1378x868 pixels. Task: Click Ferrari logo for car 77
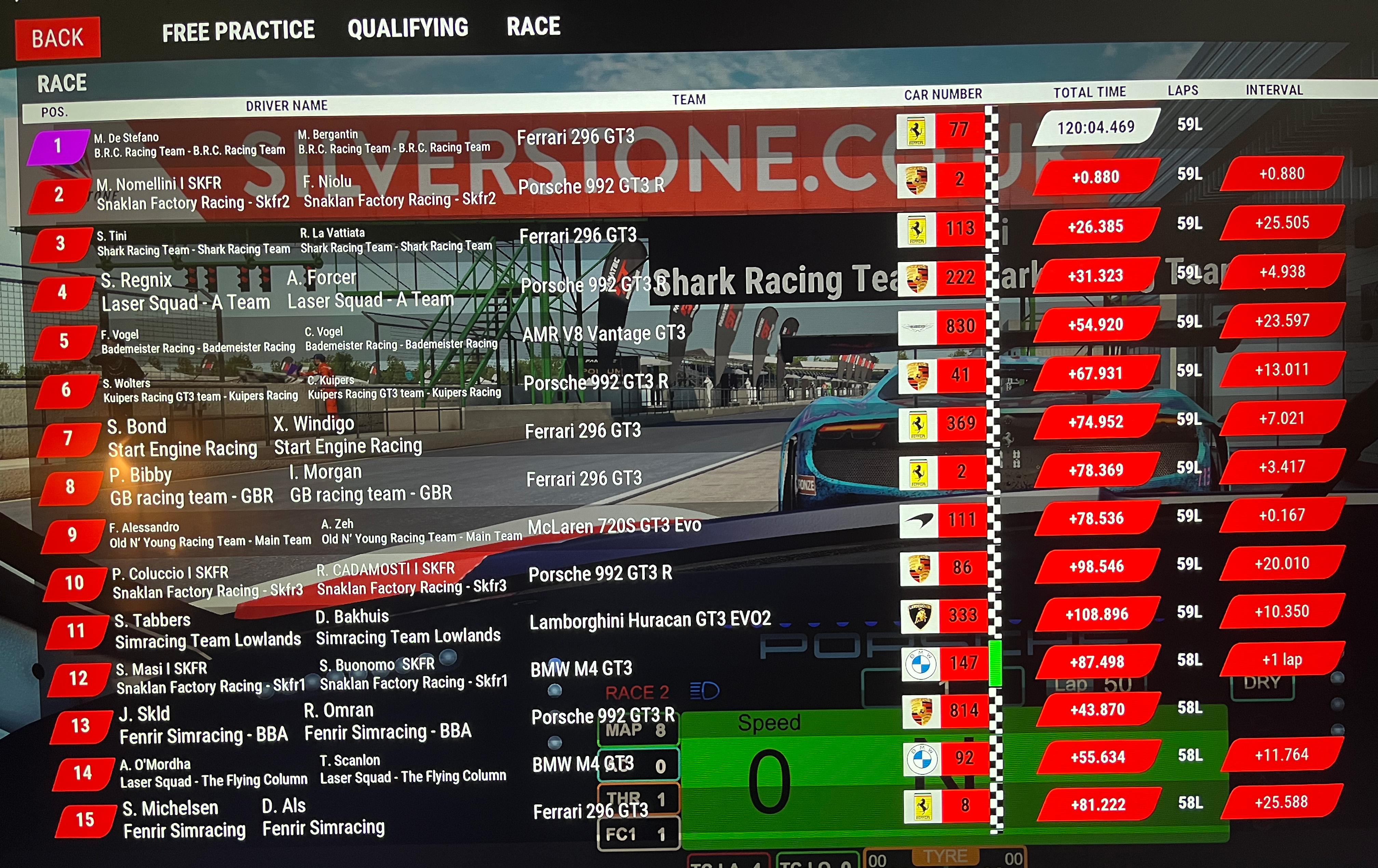coord(916,132)
